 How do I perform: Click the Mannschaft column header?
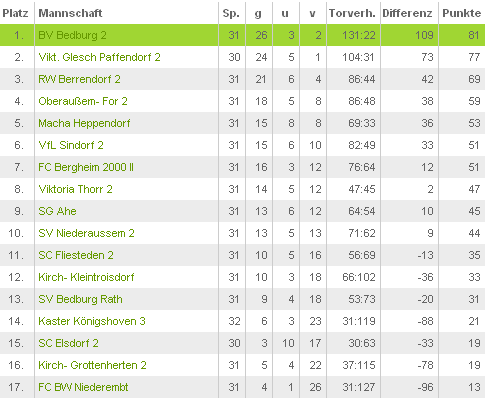pyautogui.click(x=70, y=13)
